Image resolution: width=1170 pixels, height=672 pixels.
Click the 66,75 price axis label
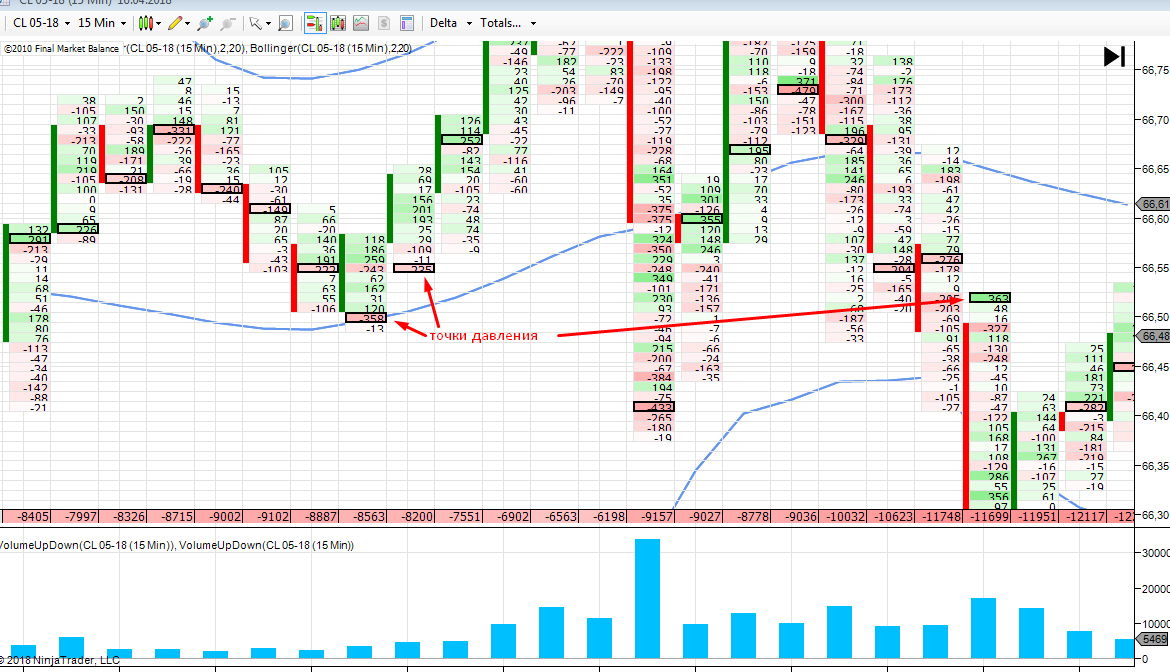click(1155, 70)
